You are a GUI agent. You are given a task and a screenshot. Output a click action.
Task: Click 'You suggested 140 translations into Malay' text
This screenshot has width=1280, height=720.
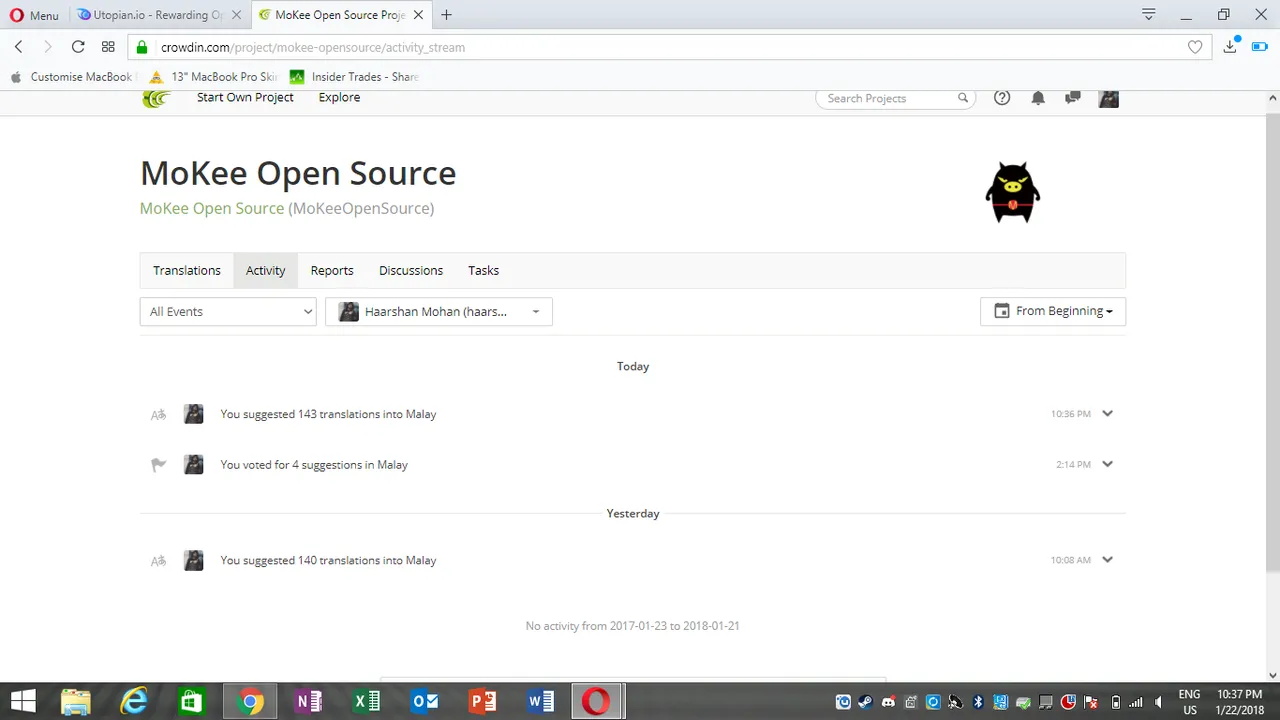(328, 561)
